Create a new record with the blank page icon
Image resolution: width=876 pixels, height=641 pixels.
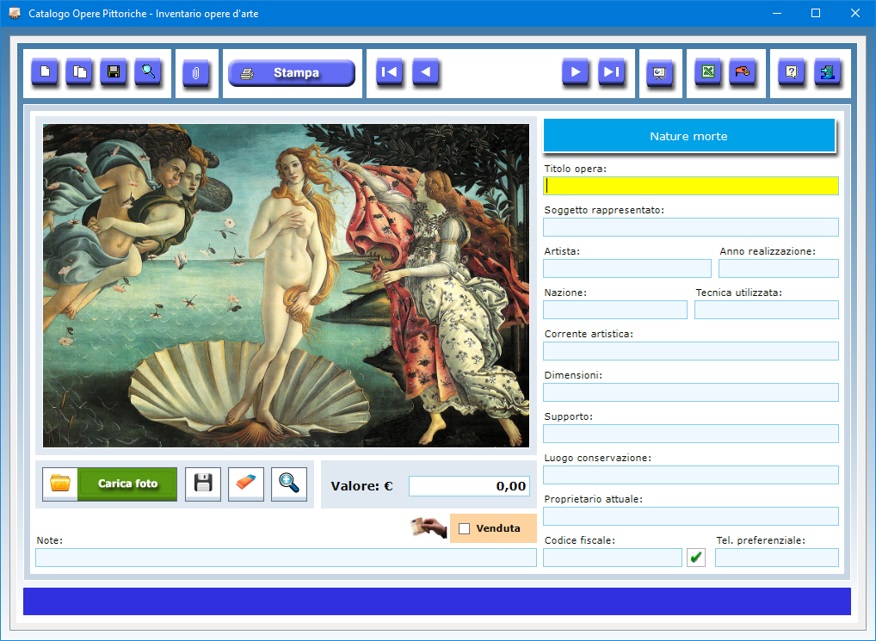(45, 72)
